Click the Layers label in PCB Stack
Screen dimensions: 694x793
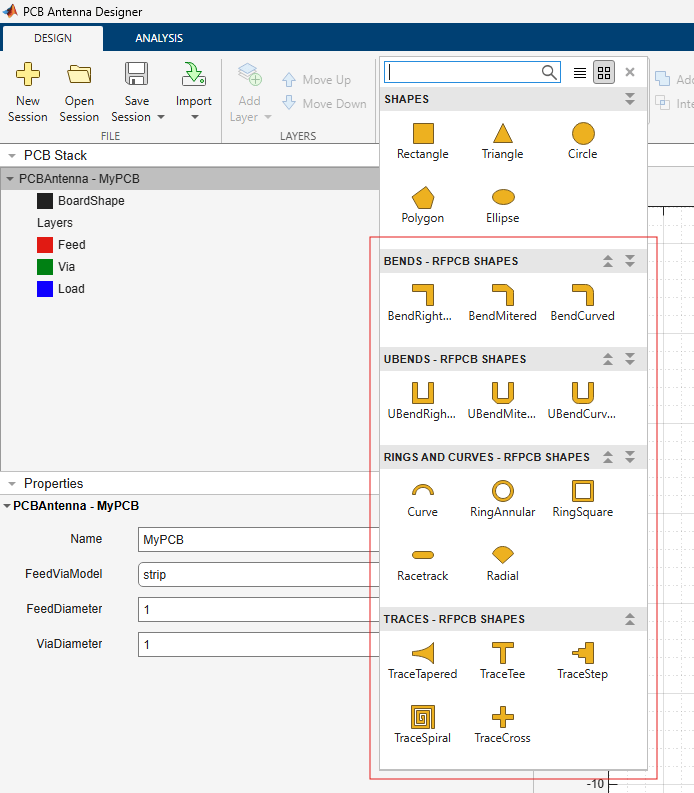(x=55, y=223)
